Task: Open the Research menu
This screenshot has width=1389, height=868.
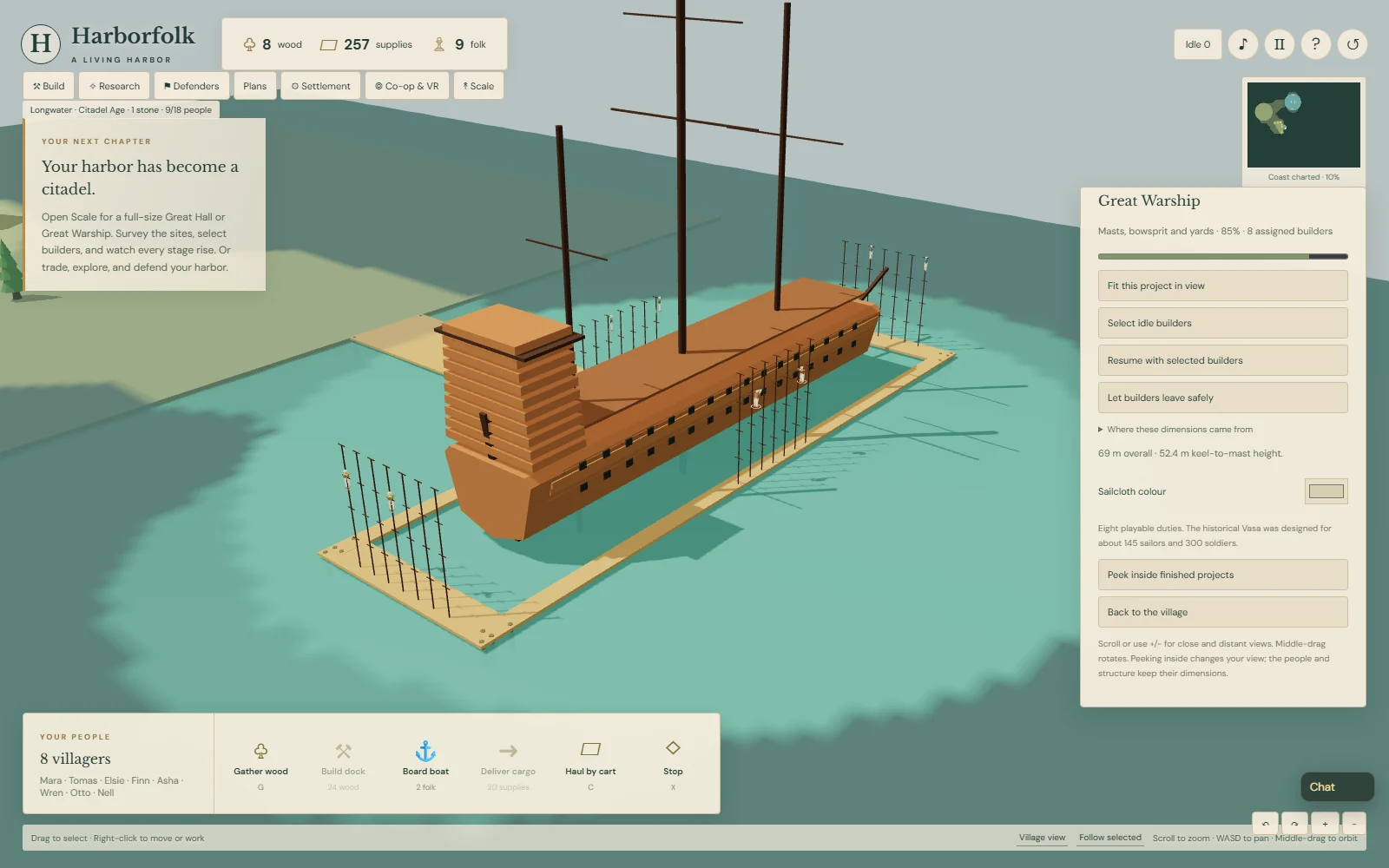Action: [115, 86]
